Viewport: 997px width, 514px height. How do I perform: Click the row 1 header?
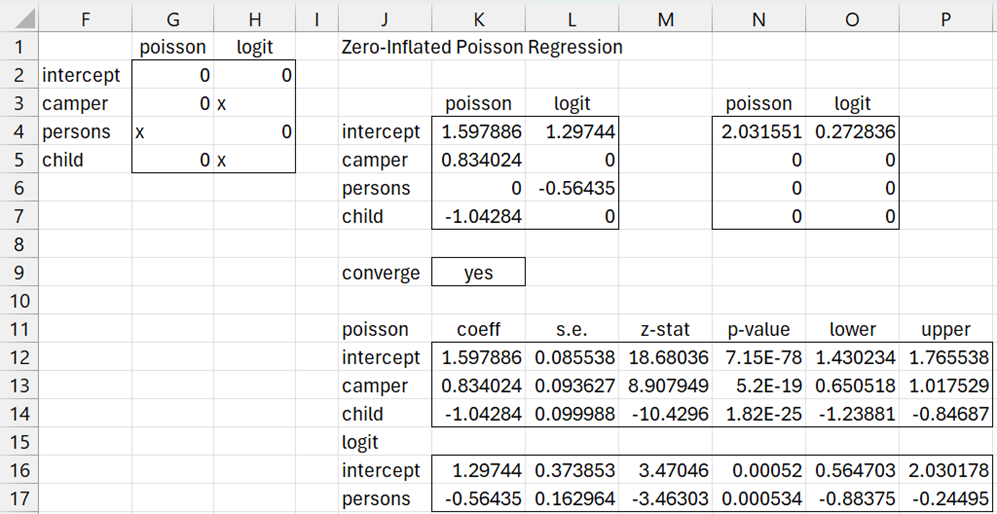coord(21,47)
